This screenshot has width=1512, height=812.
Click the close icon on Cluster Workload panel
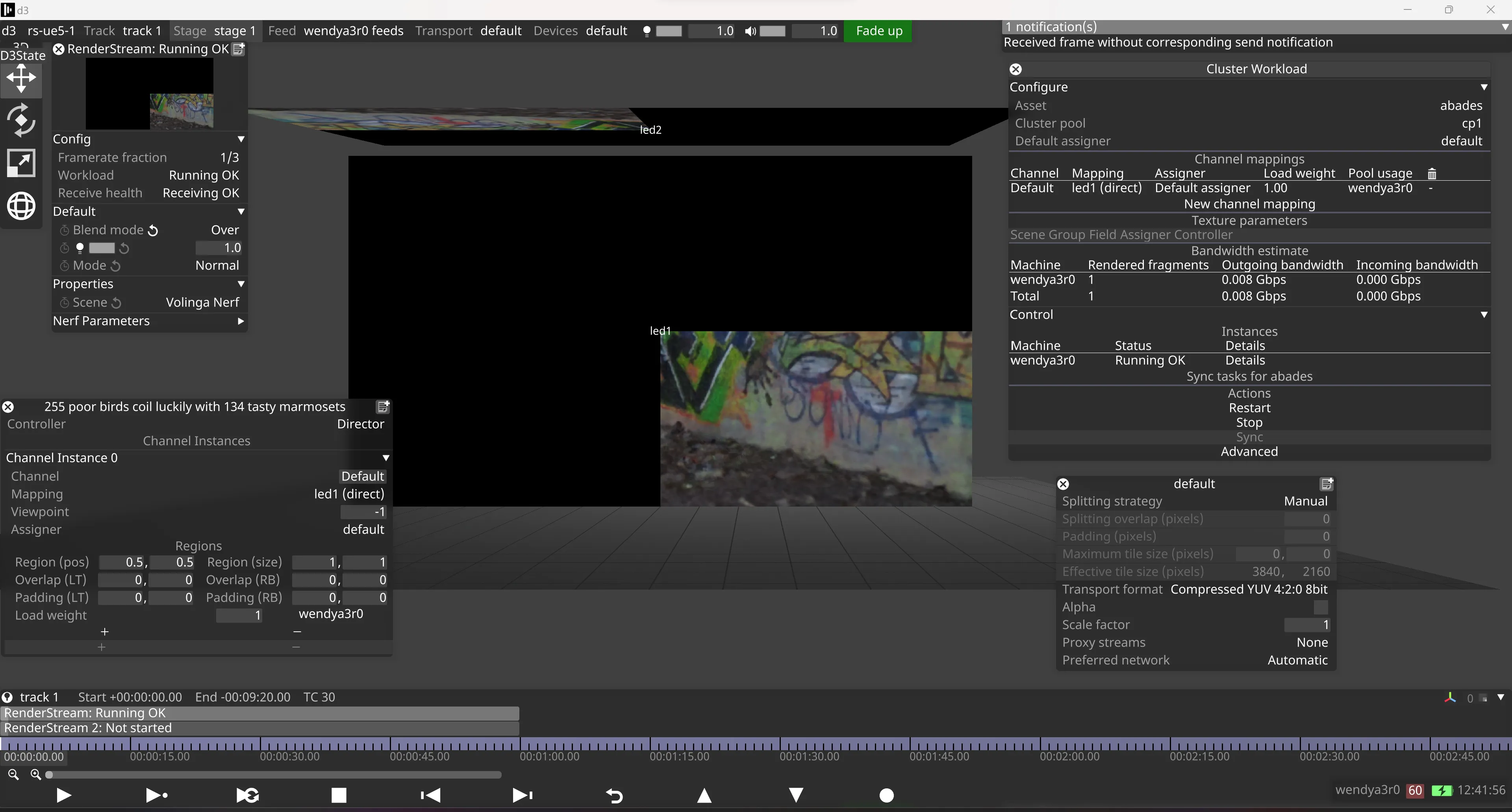pos(1016,68)
